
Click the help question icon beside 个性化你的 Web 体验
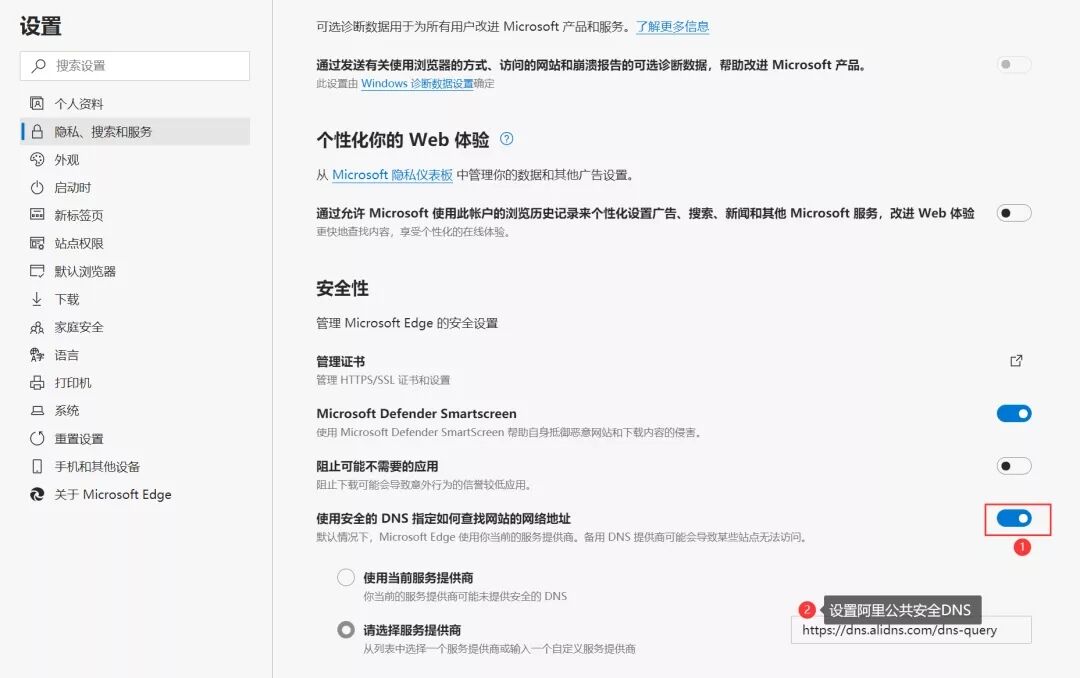[507, 139]
